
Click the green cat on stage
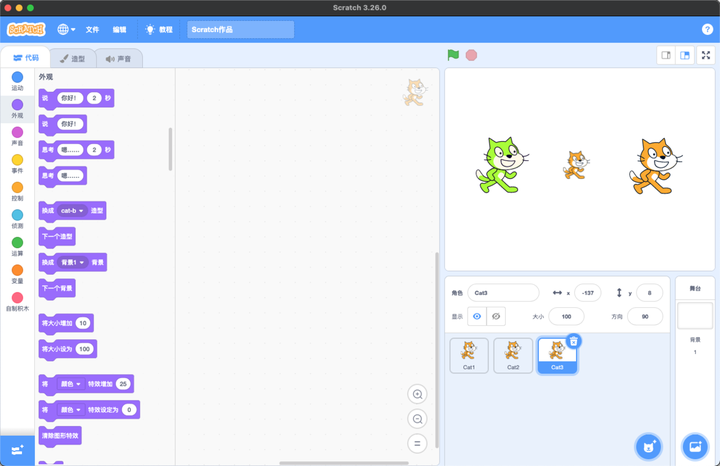(x=501, y=165)
